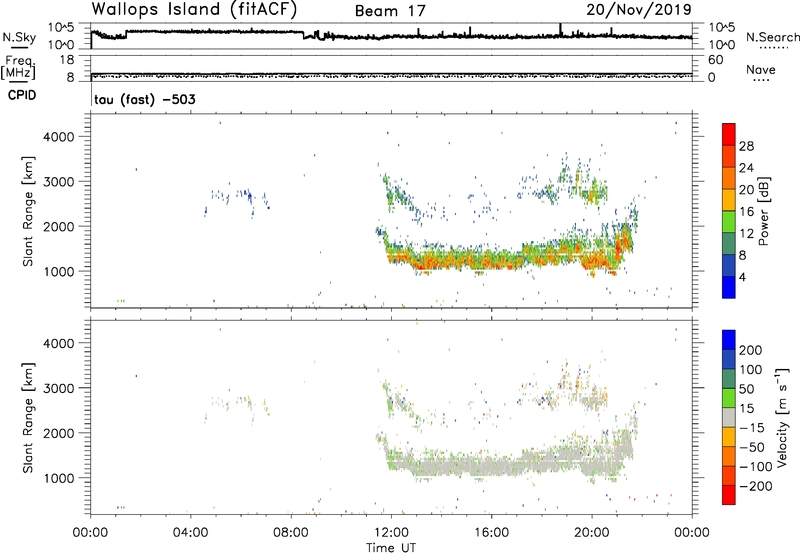Click the blue top segment of velocity colorbar

click(x=729, y=340)
